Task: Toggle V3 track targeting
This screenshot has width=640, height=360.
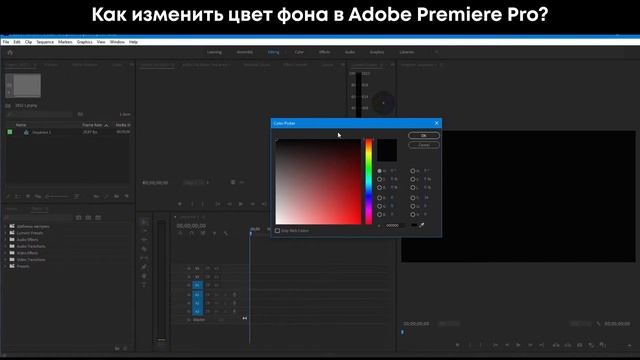Action: pyautogui.click(x=197, y=269)
